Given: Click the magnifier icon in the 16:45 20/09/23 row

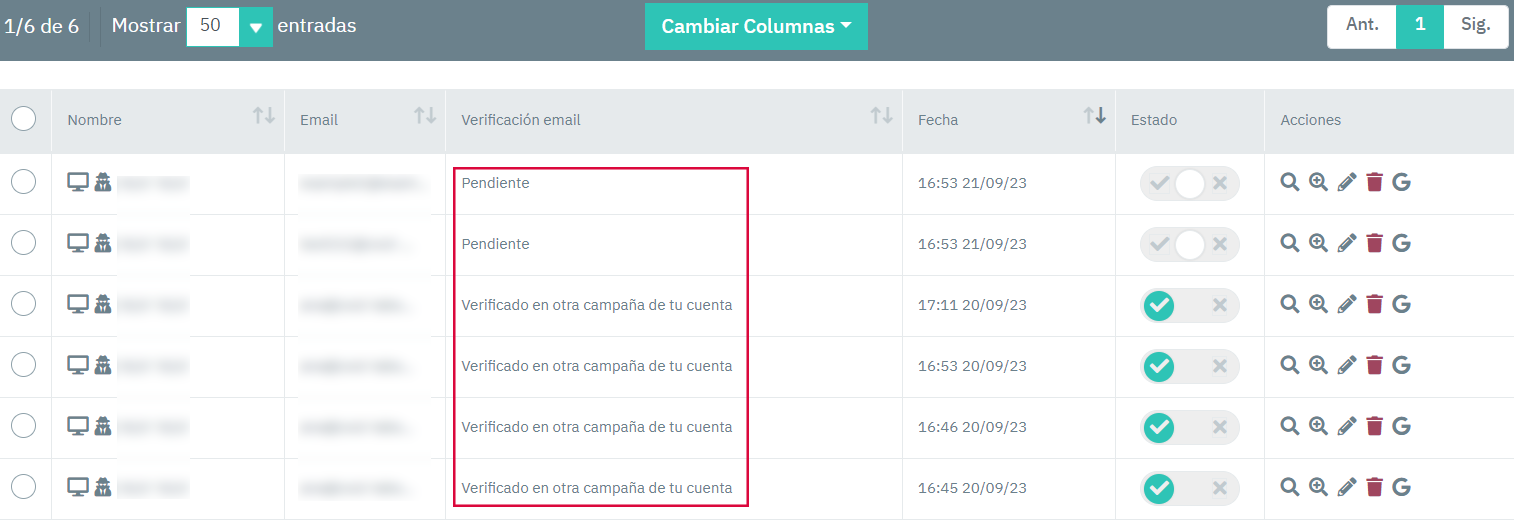Looking at the screenshot, I should pyautogui.click(x=1290, y=487).
